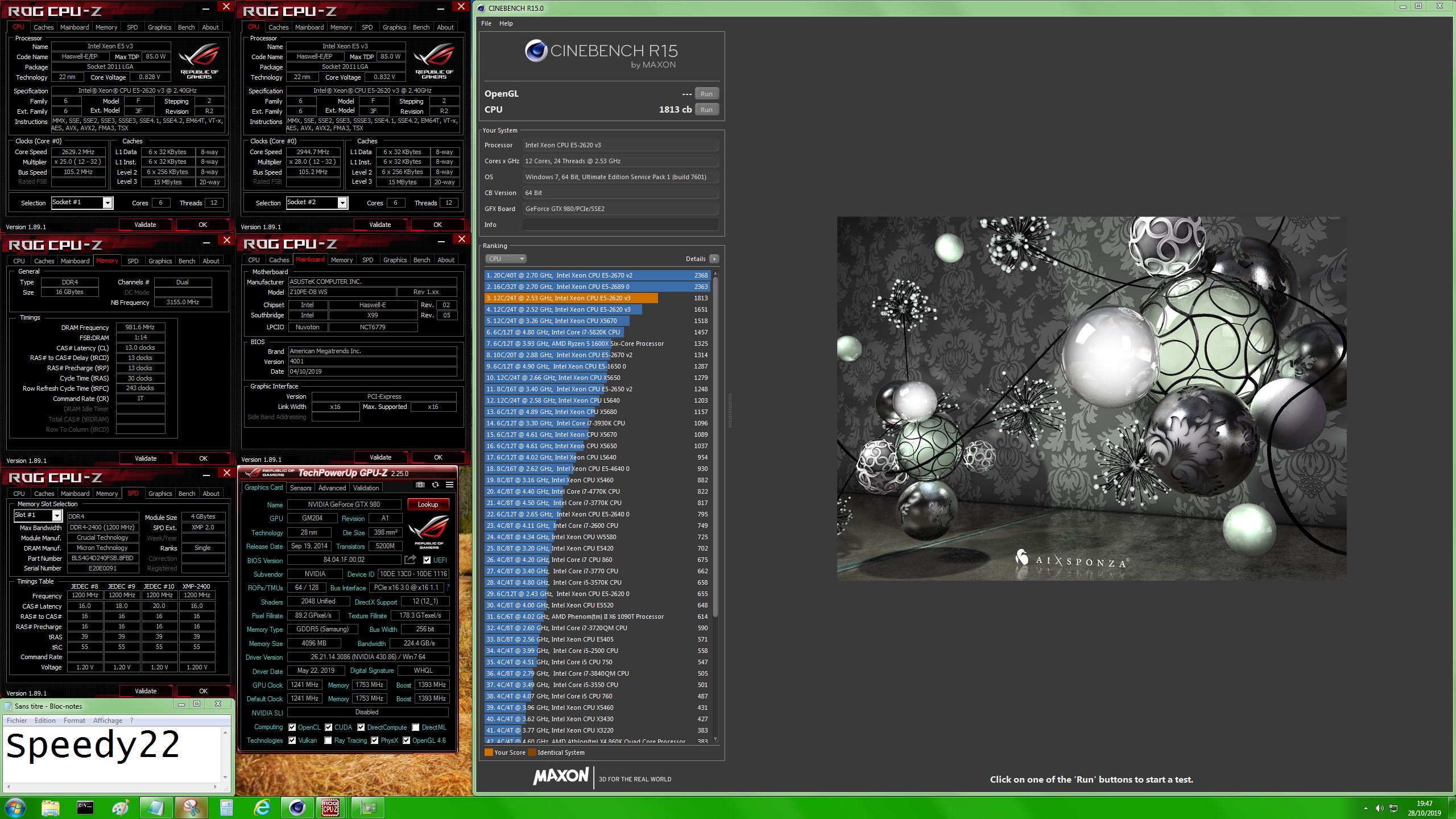The width and height of the screenshot is (1456, 819).
Task: Open Paint from the taskbar
Action: tap(121, 808)
